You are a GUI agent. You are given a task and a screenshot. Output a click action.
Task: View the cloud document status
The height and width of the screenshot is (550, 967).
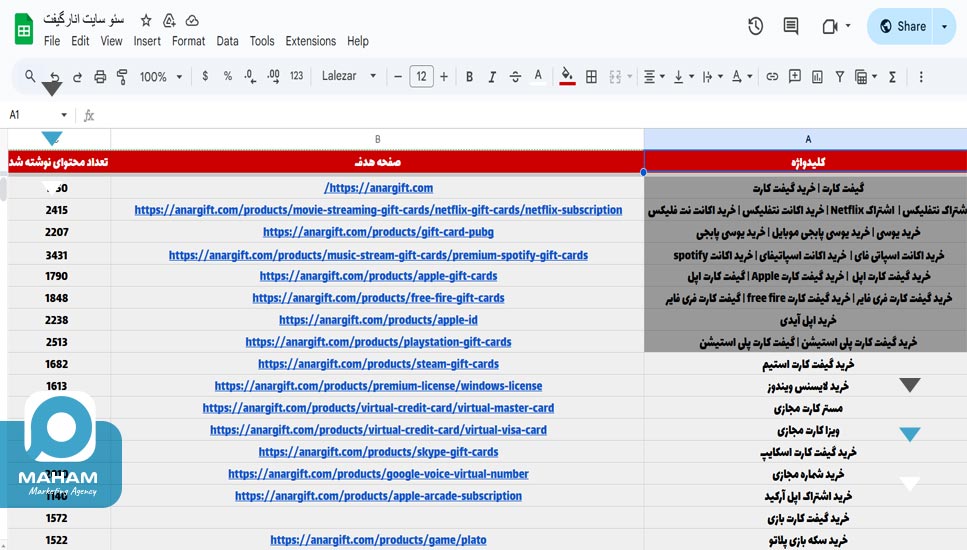192,20
